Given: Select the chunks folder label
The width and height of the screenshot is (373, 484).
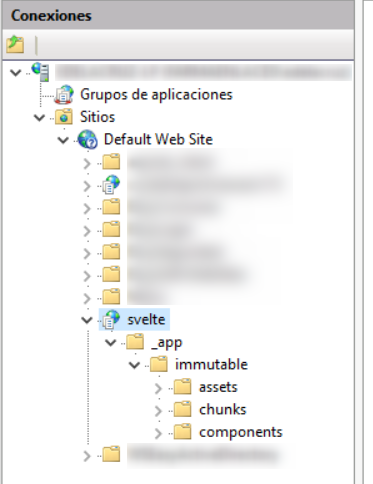Looking at the screenshot, I should coord(223,410).
